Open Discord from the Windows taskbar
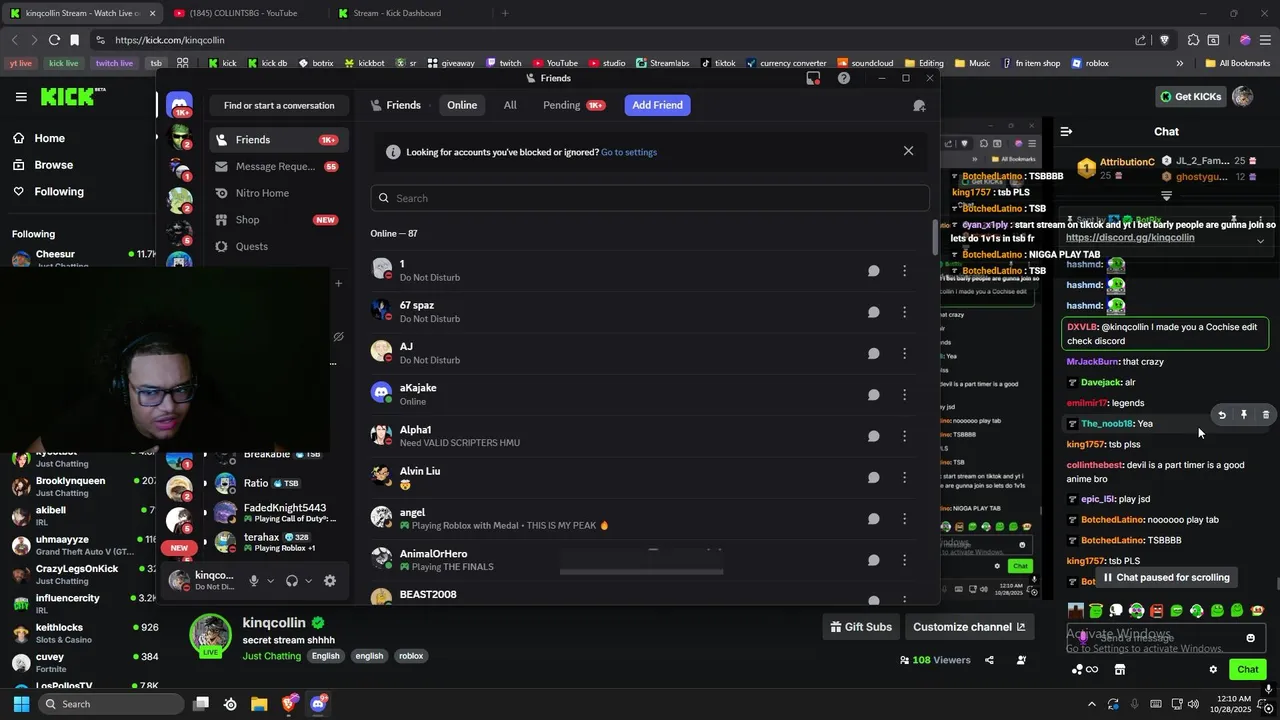This screenshot has width=1280, height=720. (x=318, y=704)
